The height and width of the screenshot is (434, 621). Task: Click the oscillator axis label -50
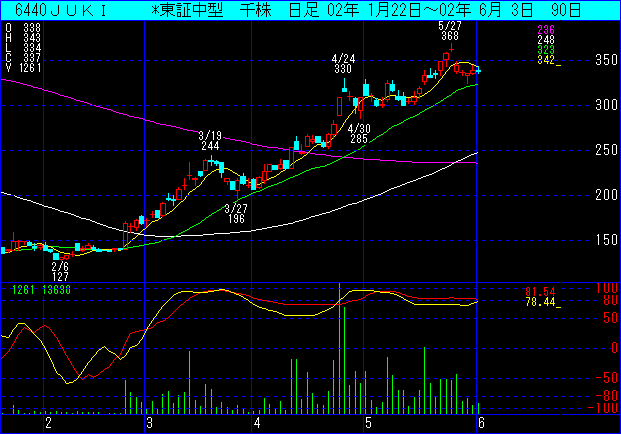[607, 378]
